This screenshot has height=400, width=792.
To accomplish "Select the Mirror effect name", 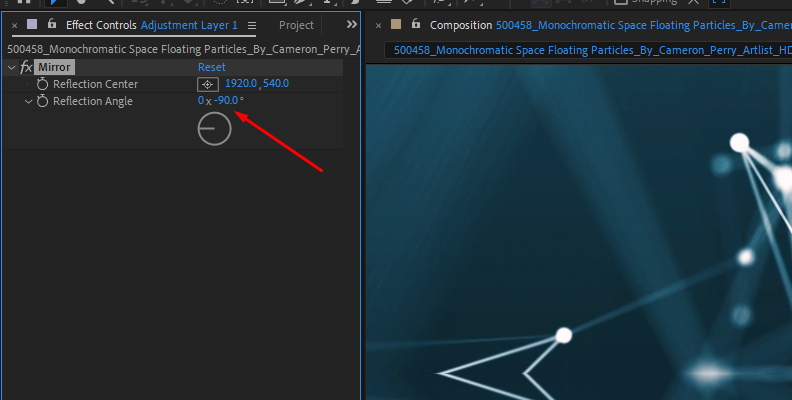I will point(55,67).
